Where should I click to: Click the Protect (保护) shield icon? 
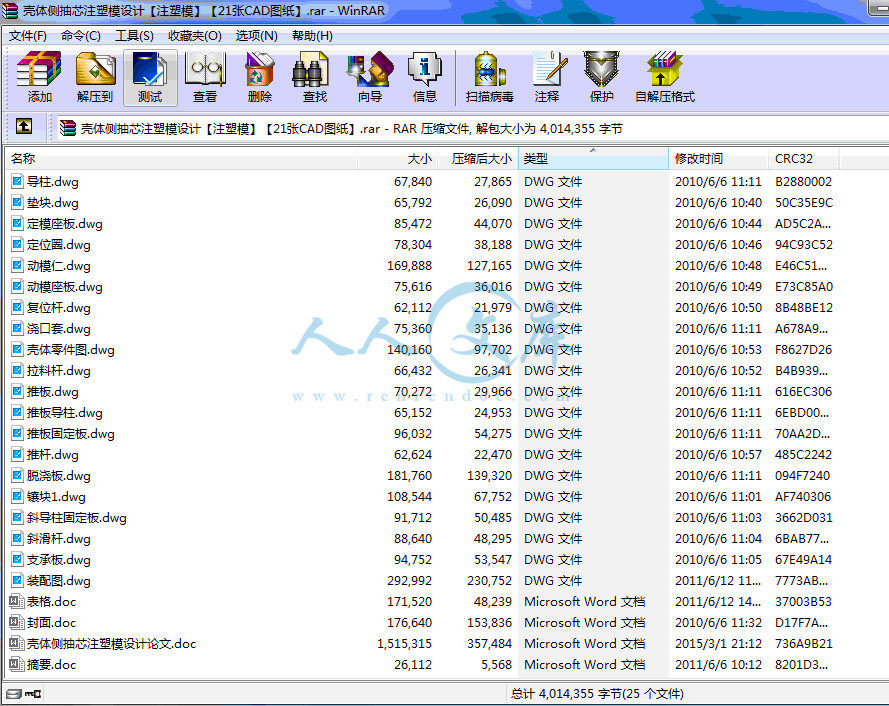click(x=602, y=78)
